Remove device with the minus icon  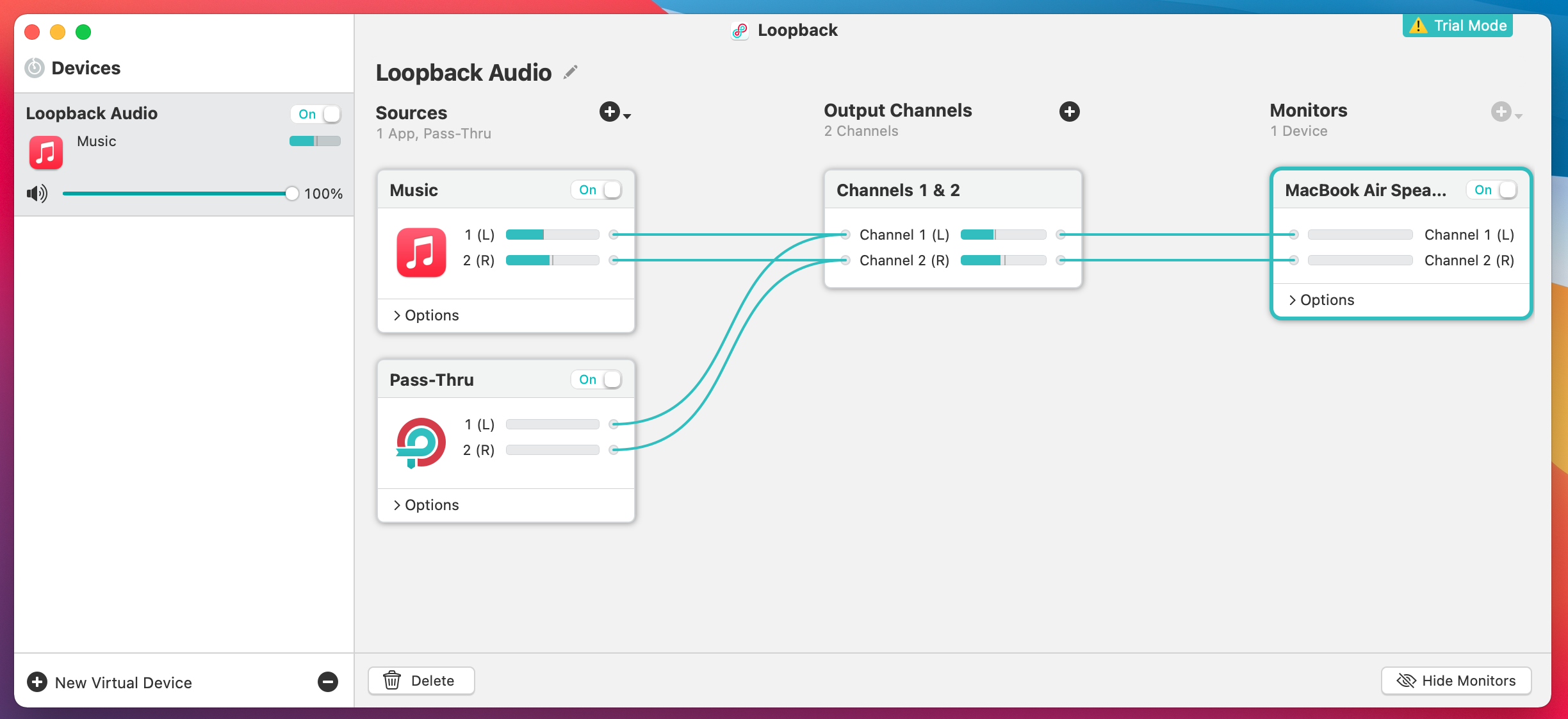tap(328, 682)
